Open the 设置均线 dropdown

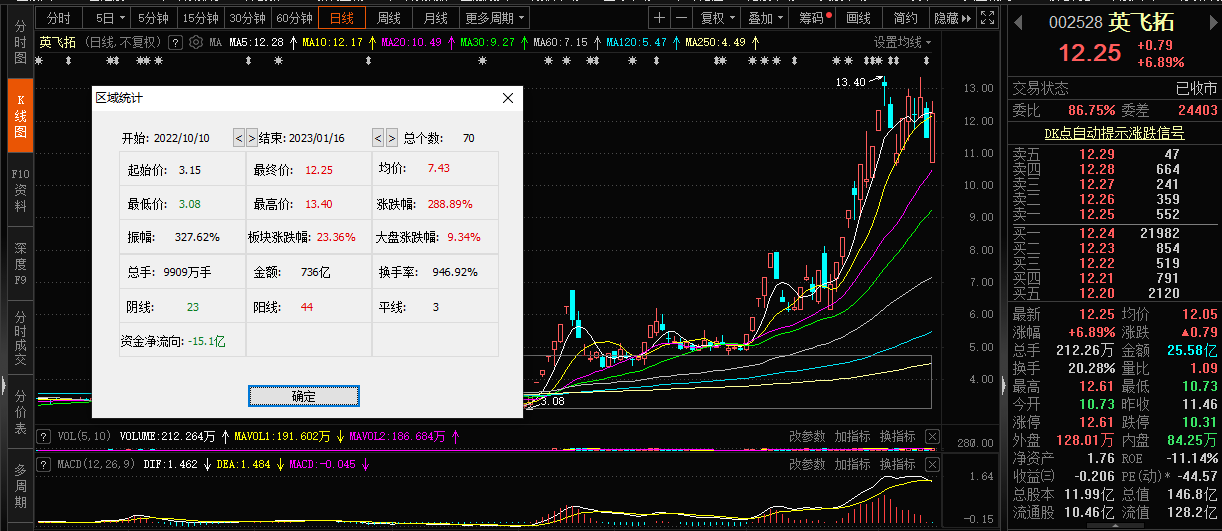click(x=902, y=42)
